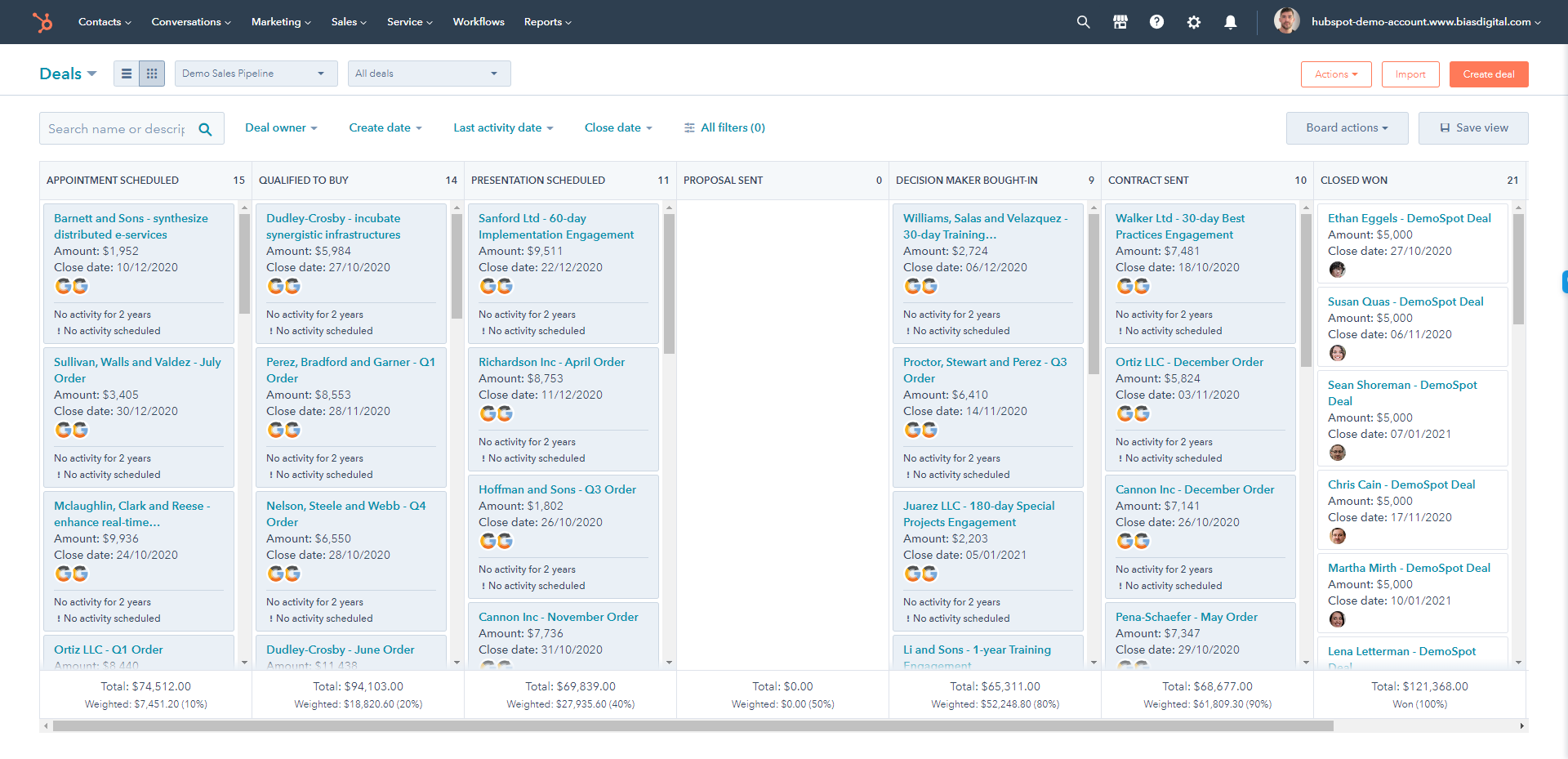Open the Deal owner filter
Viewport: 1568px width, 759px height.
pyautogui.click(x=281, y=127)
